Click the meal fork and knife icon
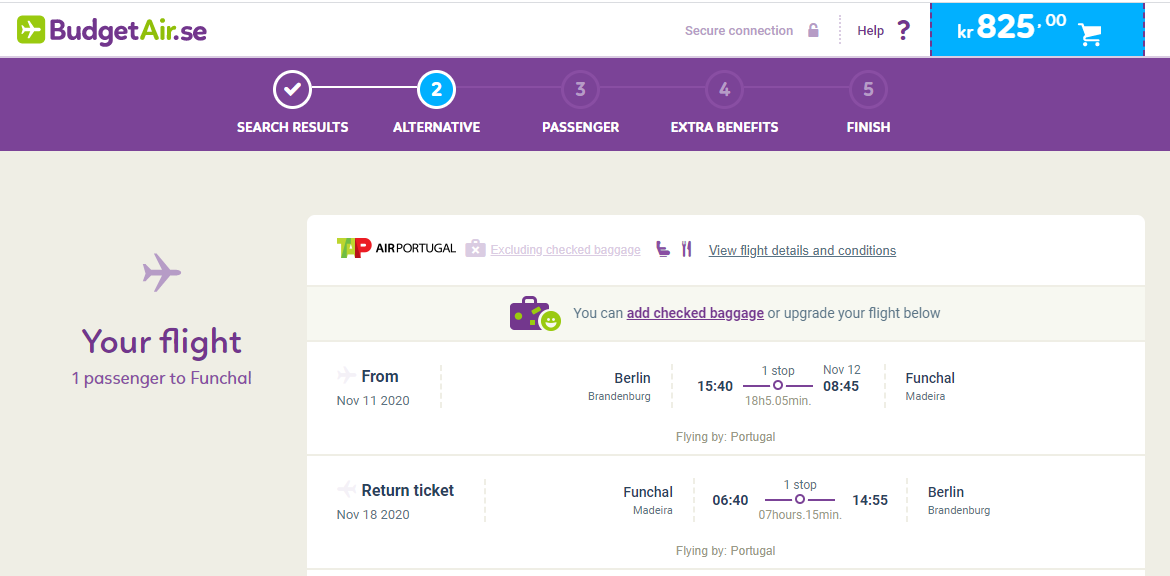Screen dimensions: 1170x576 [687, 249]
